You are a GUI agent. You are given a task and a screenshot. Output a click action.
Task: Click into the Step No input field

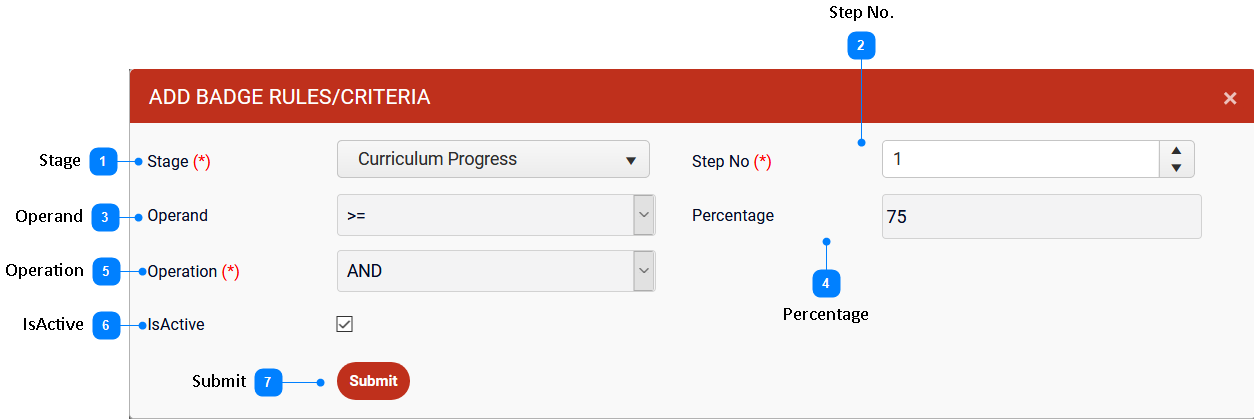point(1021,159)
